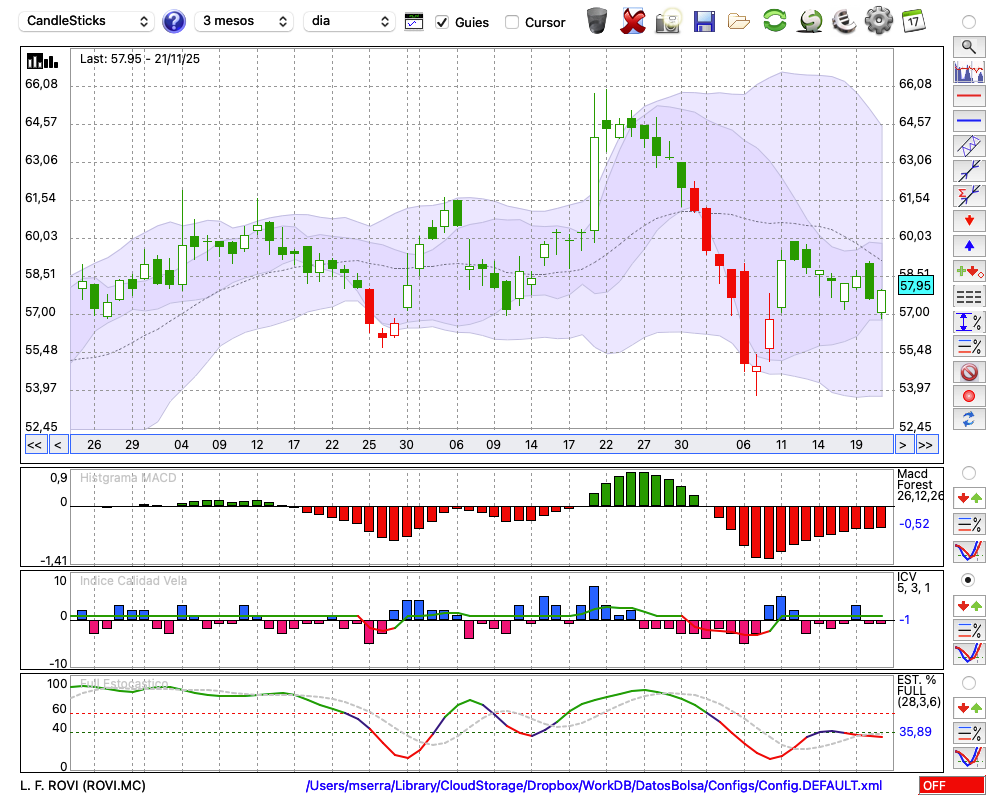Viewport: 1000px width, 800px height.
Task: Click the Config.DEFAULT.xml file path link
Action: point(594,786)
